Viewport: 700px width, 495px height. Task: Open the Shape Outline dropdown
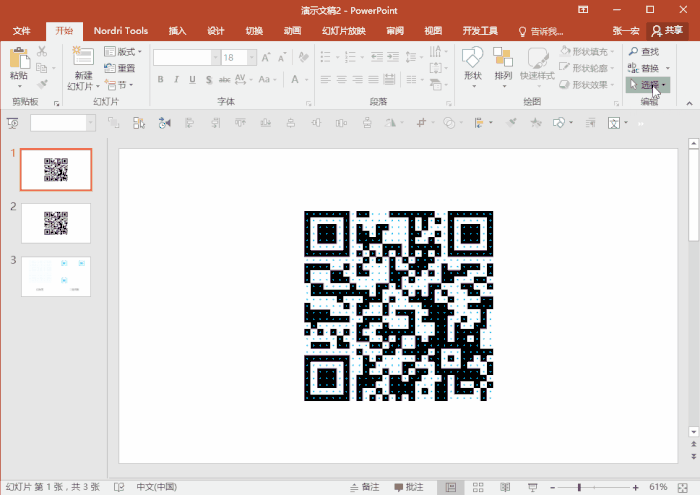[588, 68]
